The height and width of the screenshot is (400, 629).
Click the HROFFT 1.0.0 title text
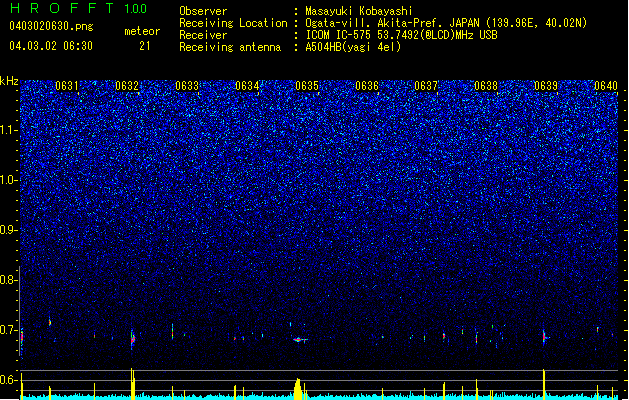pyautogui.click(x=79, y=8)
